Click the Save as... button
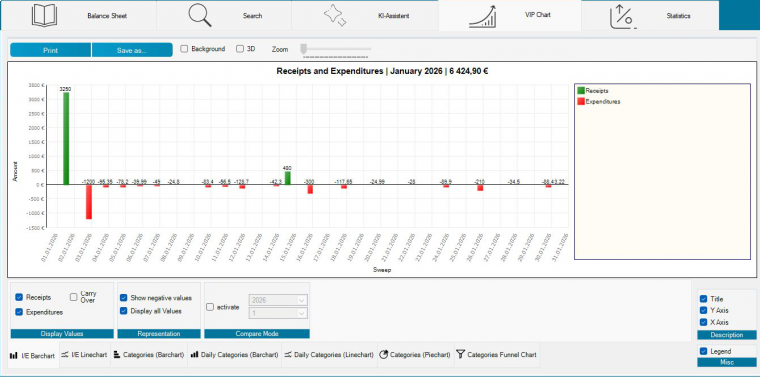Viewport: 760px width, 377px height. click(132, 50)
